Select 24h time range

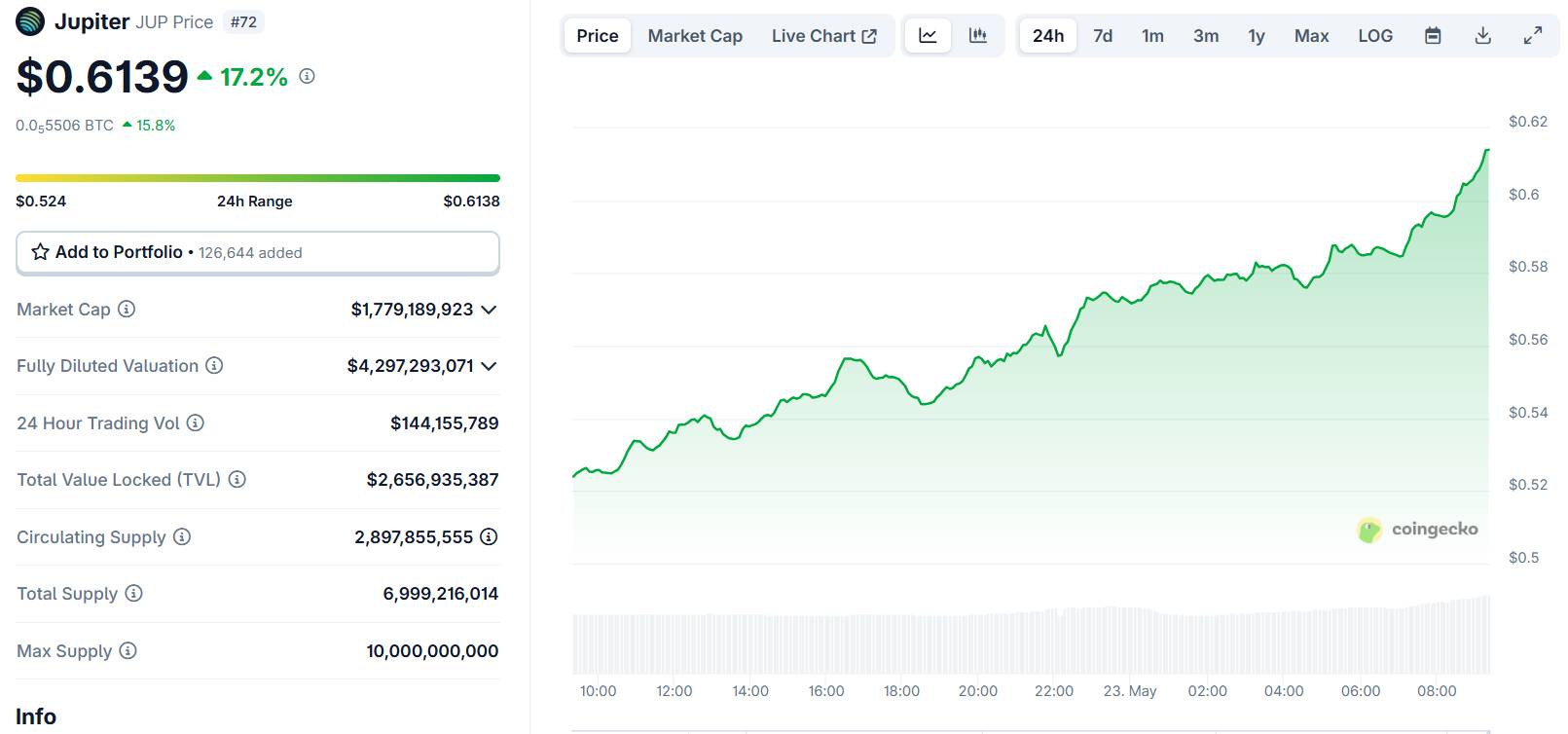(1048, 36)
